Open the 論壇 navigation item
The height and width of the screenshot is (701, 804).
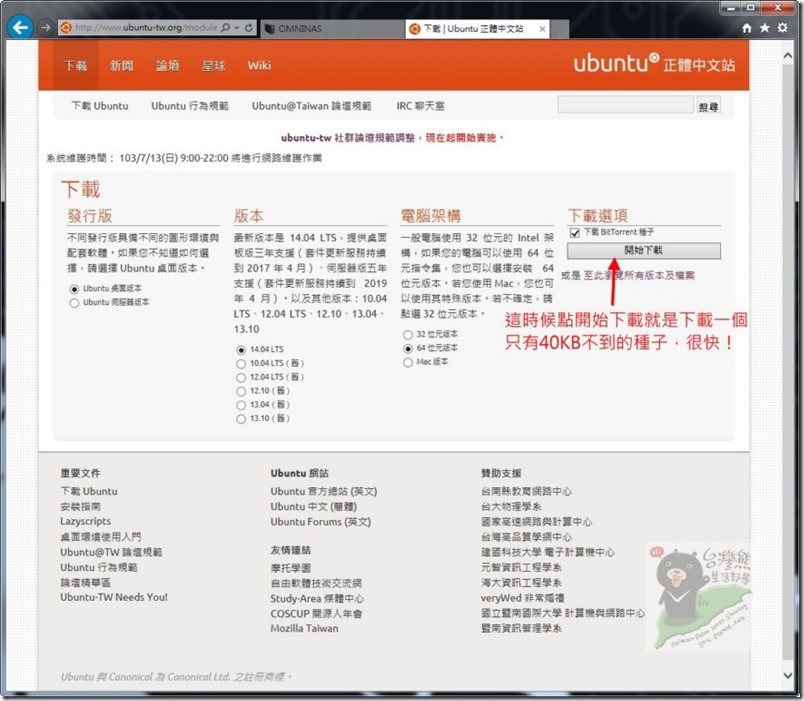point(168,66)
